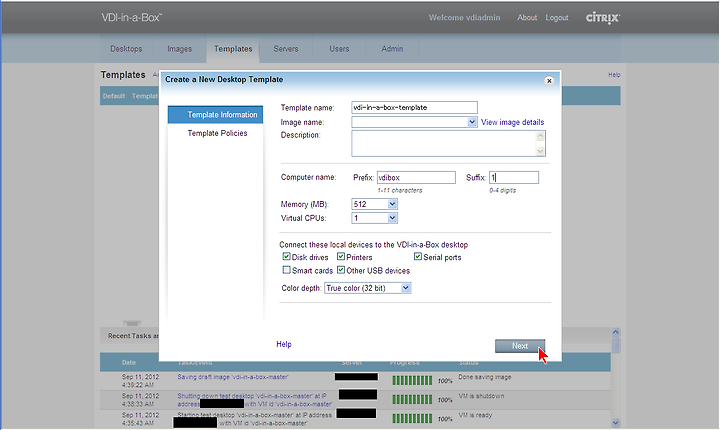720x430 pixels.
Task: Click the Citrix logo
Action: pyautogui.click(x=602, y=18)
